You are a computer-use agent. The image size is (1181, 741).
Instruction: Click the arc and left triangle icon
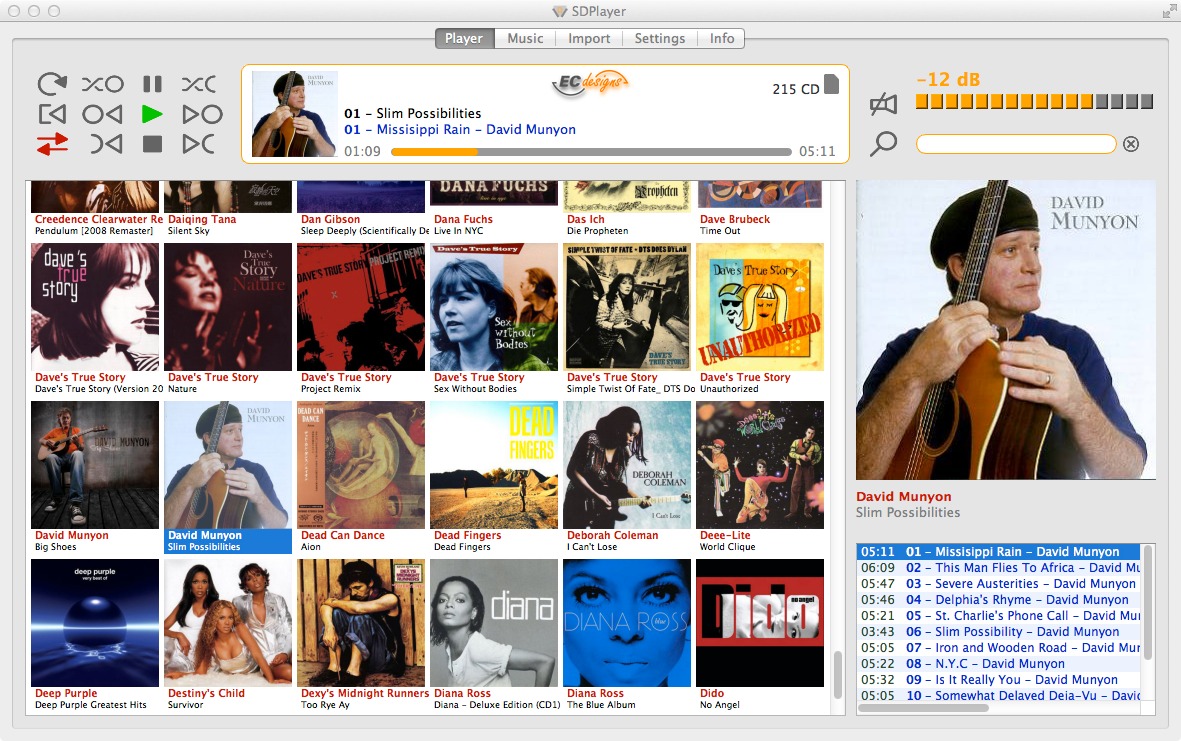[106, 144]
